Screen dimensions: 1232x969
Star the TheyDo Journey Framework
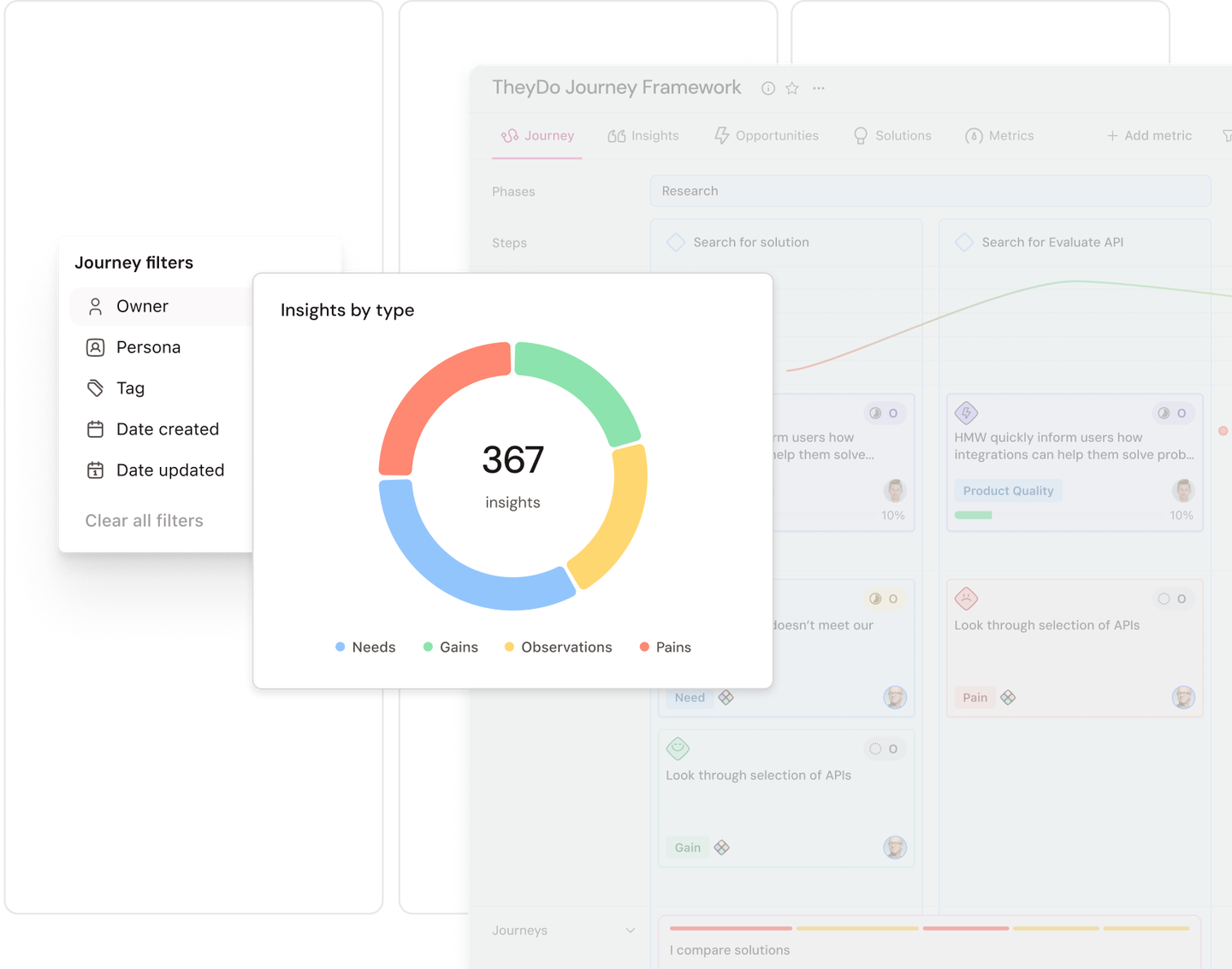coord(792,88)
